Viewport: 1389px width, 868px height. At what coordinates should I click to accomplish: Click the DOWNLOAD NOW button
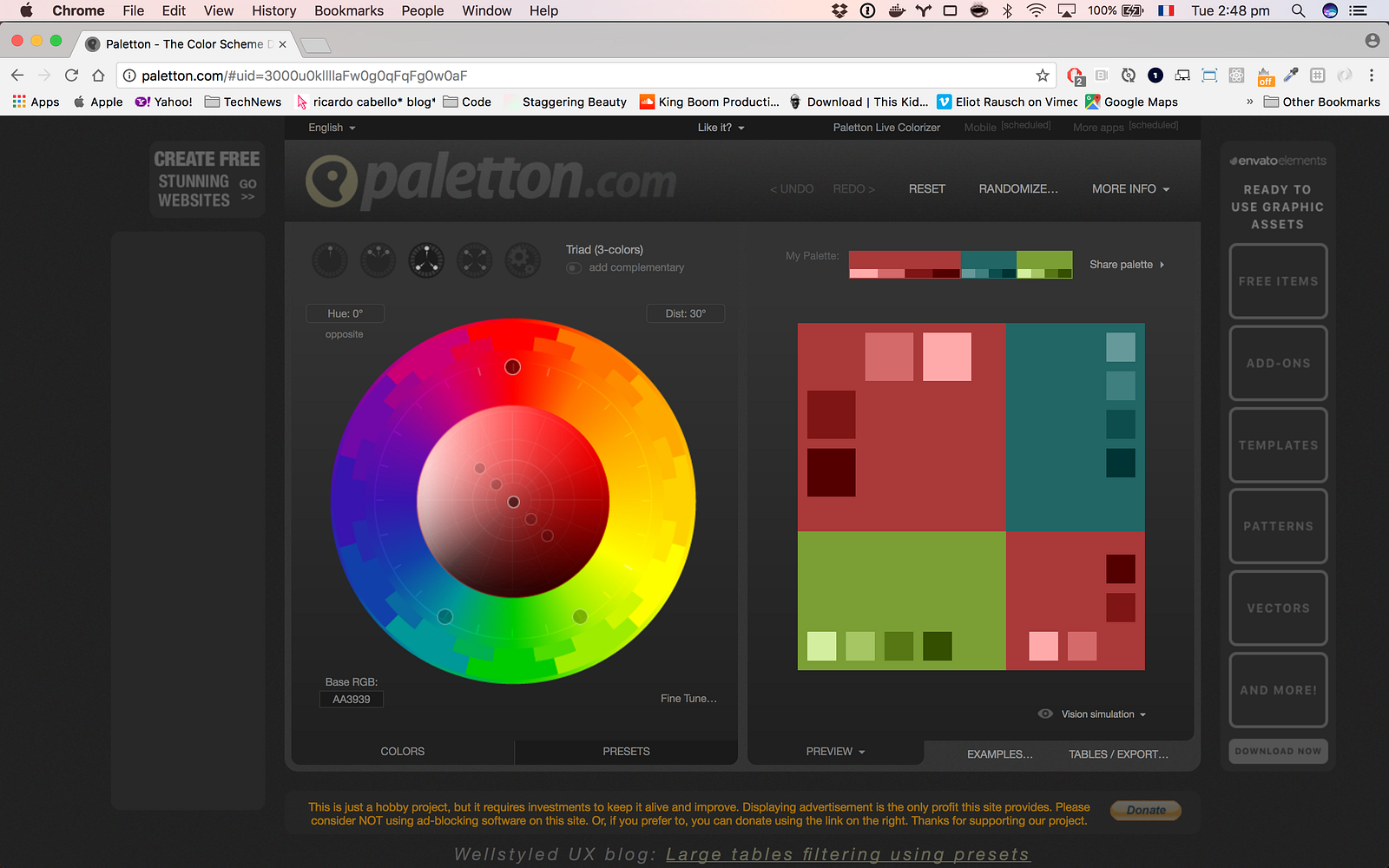point(1278,752)
